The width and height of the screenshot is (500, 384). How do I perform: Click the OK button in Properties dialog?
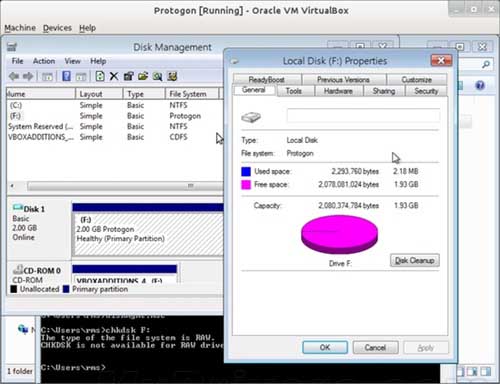pos(325,347)
